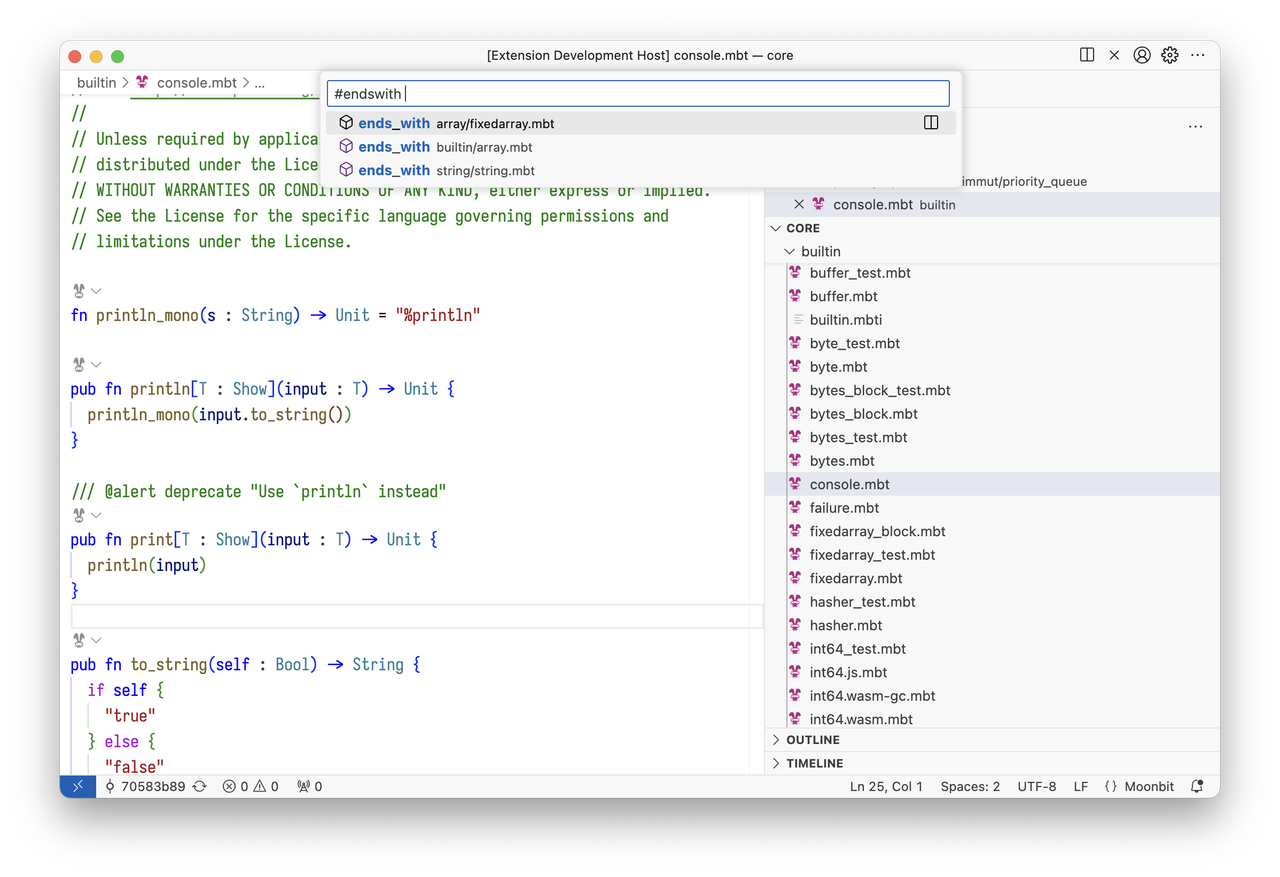The height and width of the screenshot is (877, 1280).
Task: Close console.mbt in open editors list
Action: point(799,204)
